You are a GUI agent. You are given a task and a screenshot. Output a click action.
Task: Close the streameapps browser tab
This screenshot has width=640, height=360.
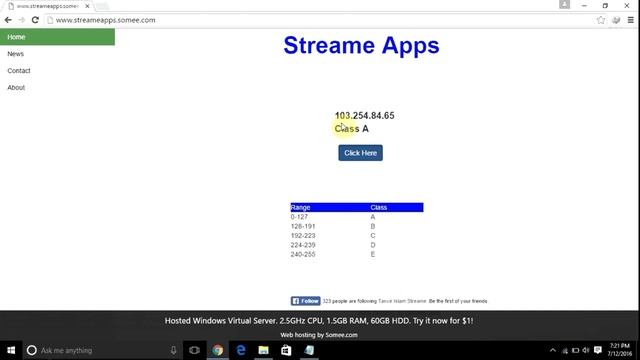point(87,6)
